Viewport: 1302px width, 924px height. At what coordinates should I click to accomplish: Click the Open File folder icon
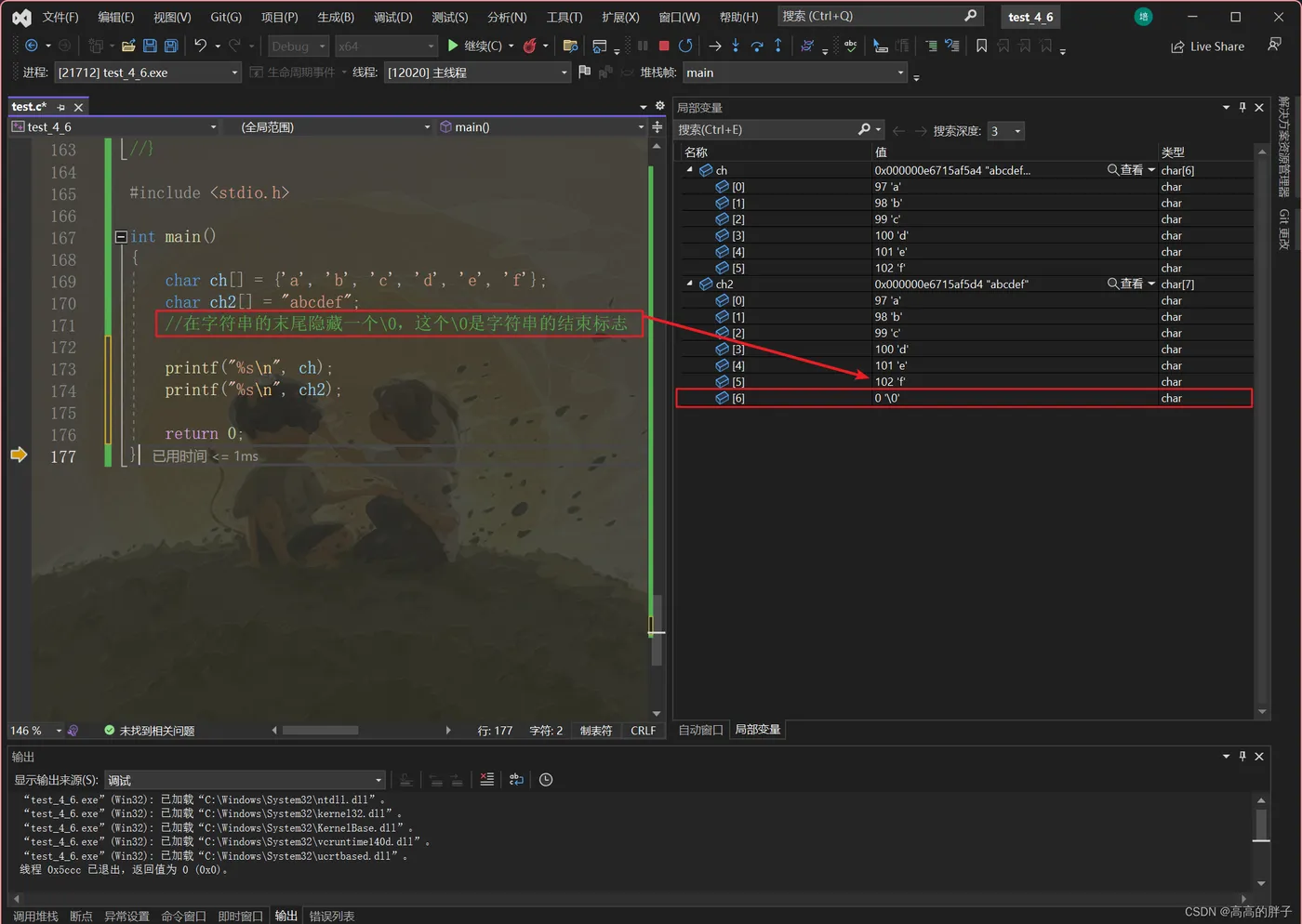128,46
